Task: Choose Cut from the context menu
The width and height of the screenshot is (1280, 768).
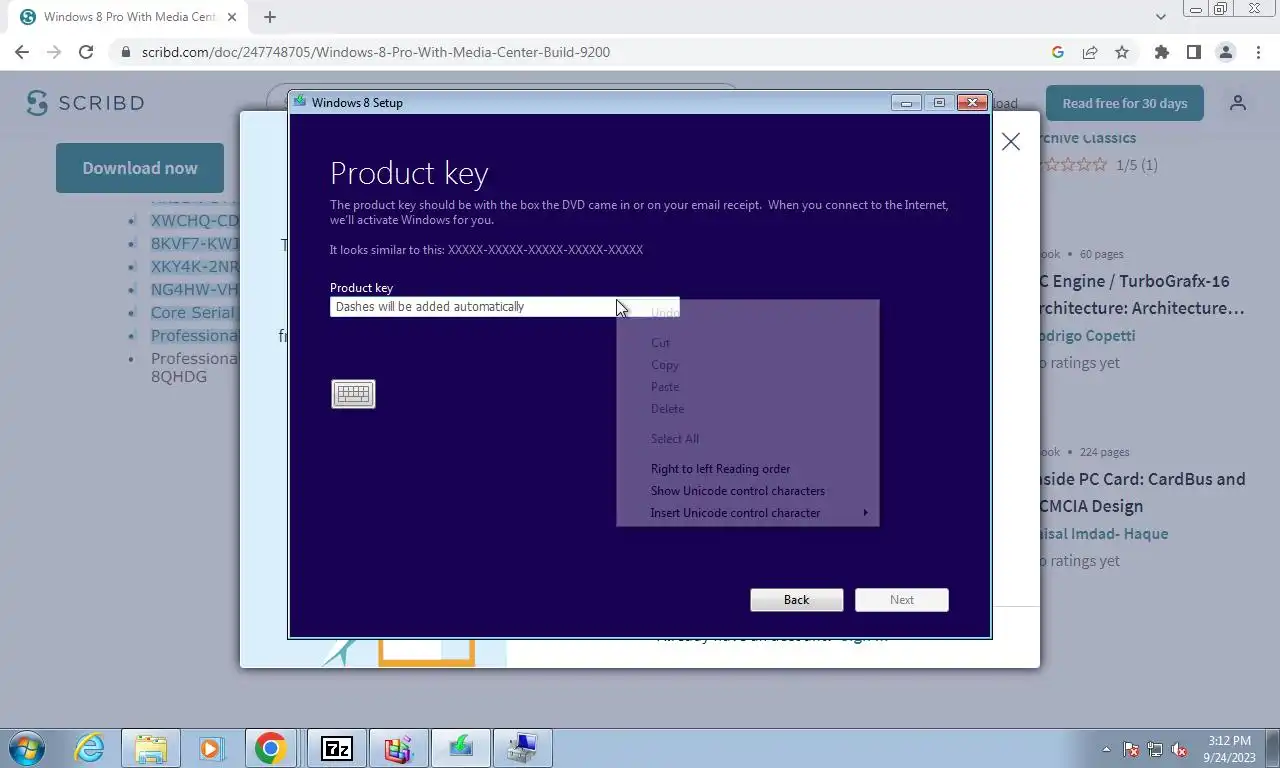Action: pyautogui.click(x=660, y=343)
